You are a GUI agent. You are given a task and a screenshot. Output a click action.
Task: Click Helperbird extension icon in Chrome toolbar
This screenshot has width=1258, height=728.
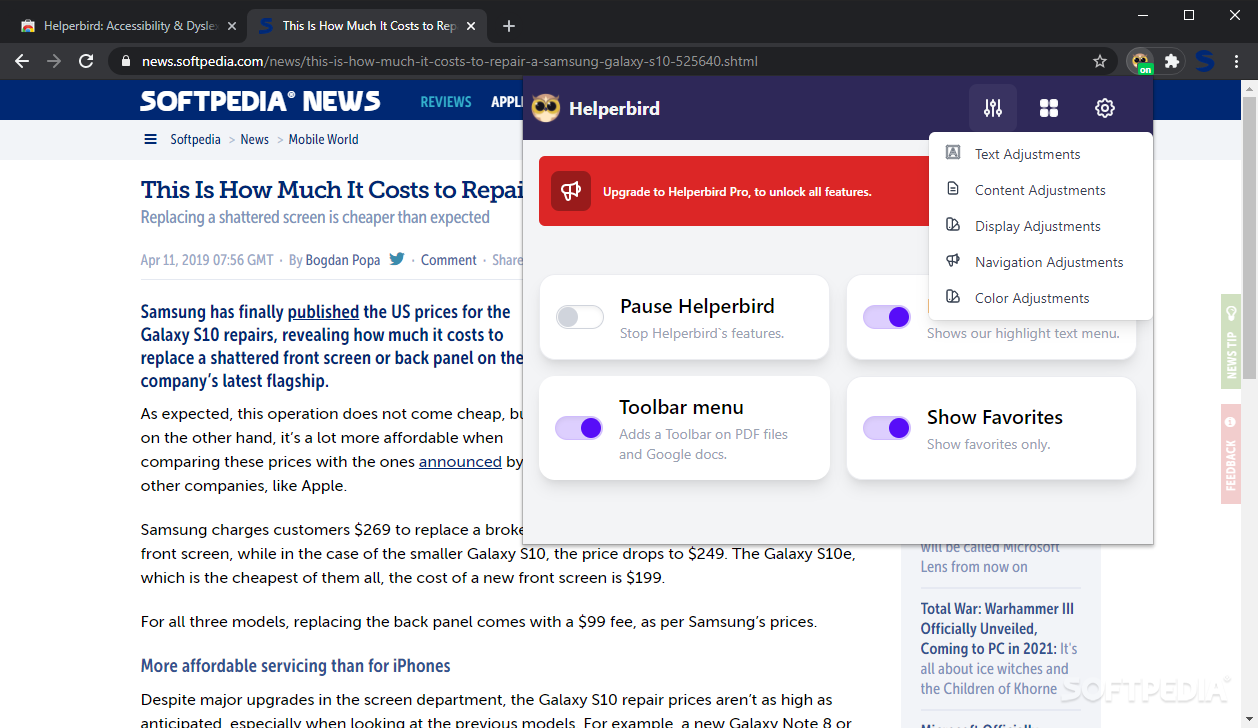click(x=1140, y=61)
